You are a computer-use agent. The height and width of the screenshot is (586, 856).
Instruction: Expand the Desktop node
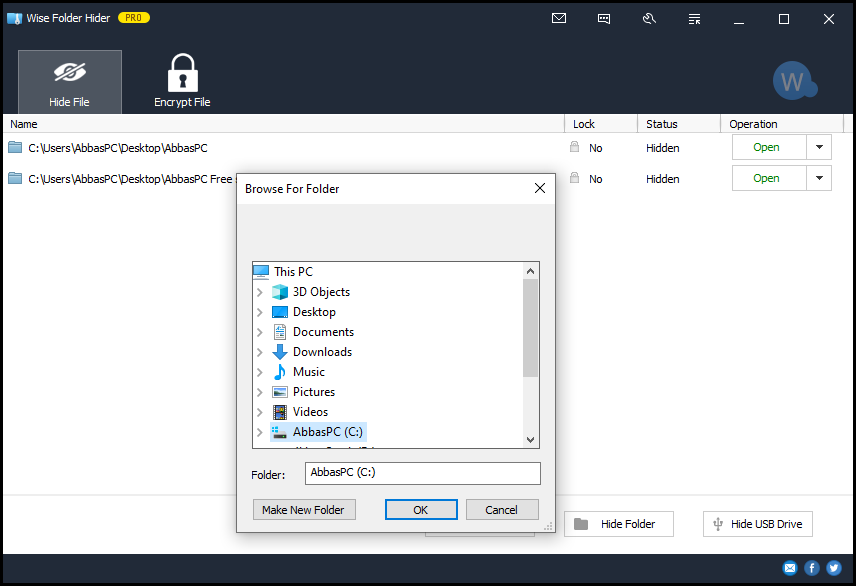click(x=260, y=312)
